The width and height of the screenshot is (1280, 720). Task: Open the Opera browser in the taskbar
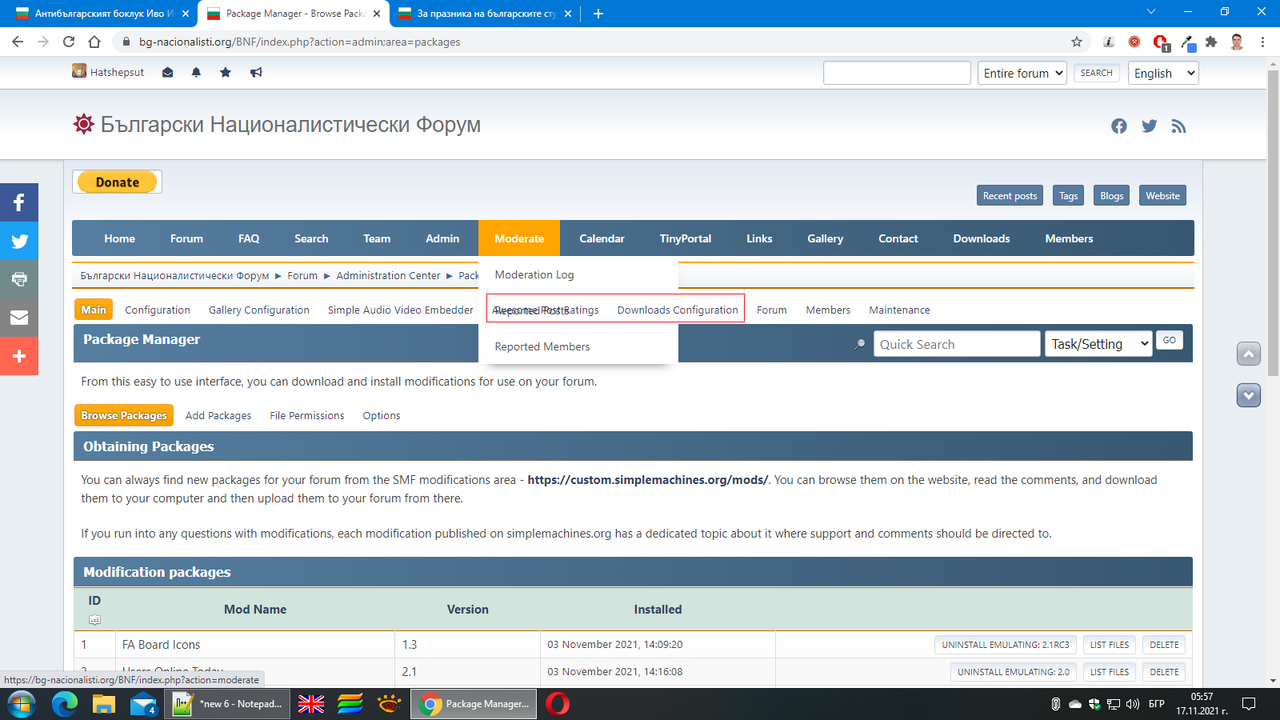[x=556, y=704]
